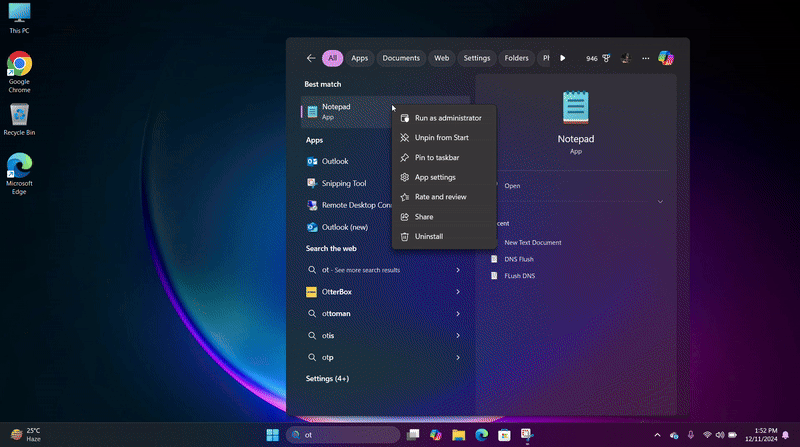Go back using the search panel arrow

tap(311, 58)
